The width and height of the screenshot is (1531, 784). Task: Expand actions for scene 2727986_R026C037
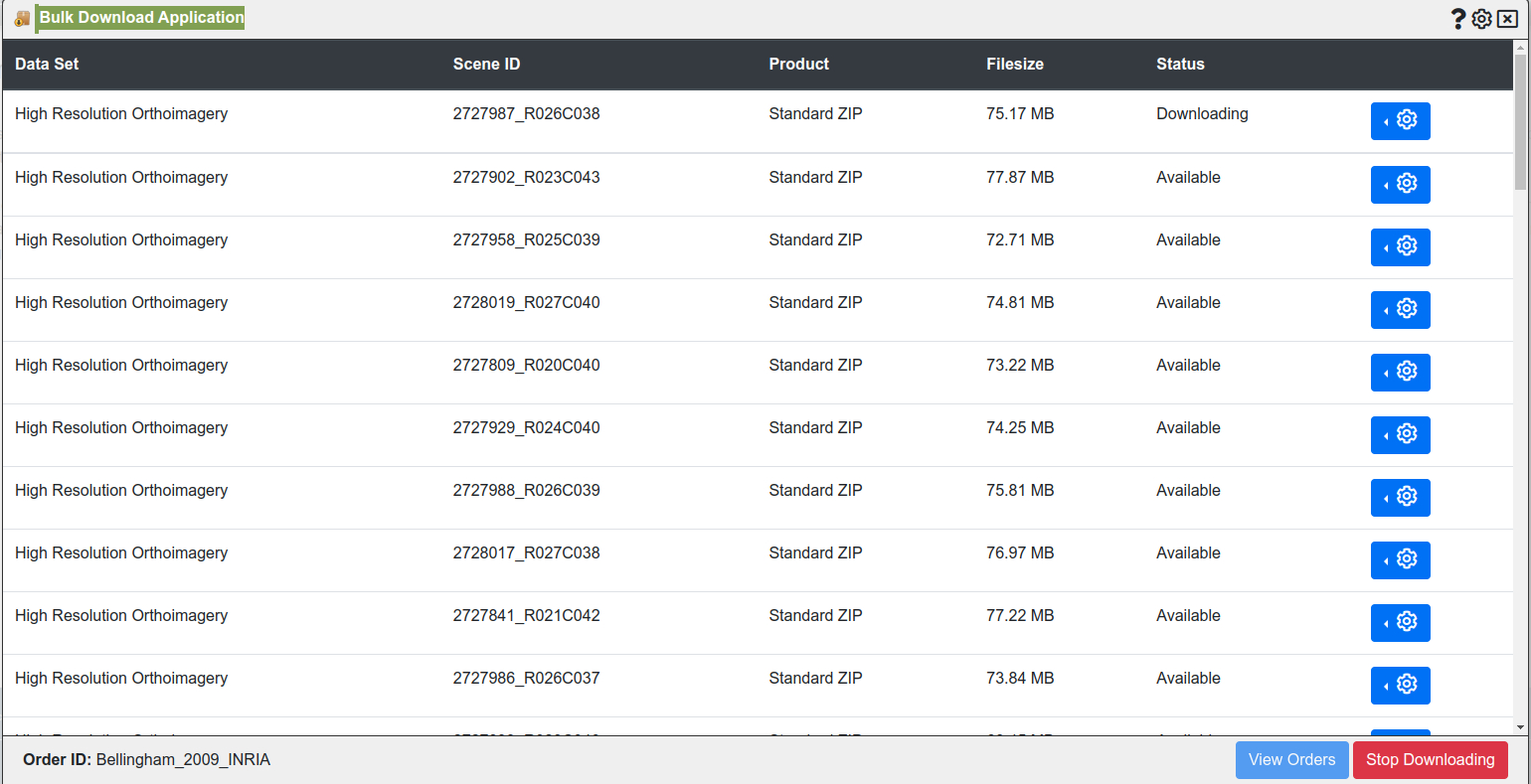[x=1400, y=686]
